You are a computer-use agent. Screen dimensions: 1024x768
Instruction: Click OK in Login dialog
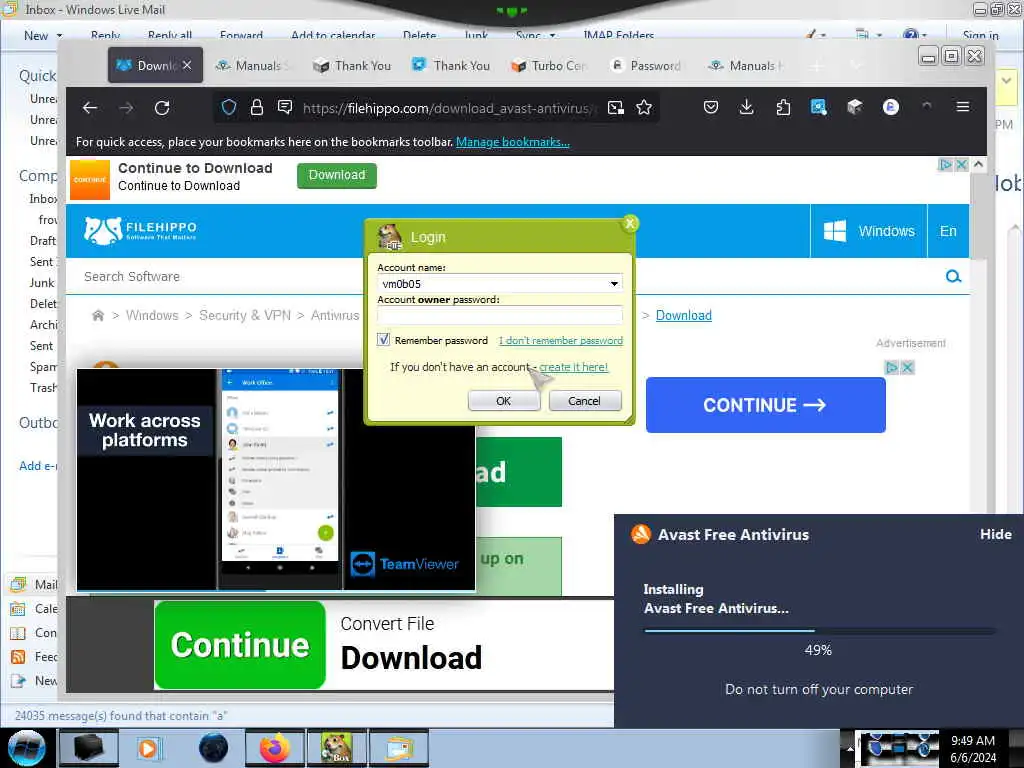tap(504, 400)
